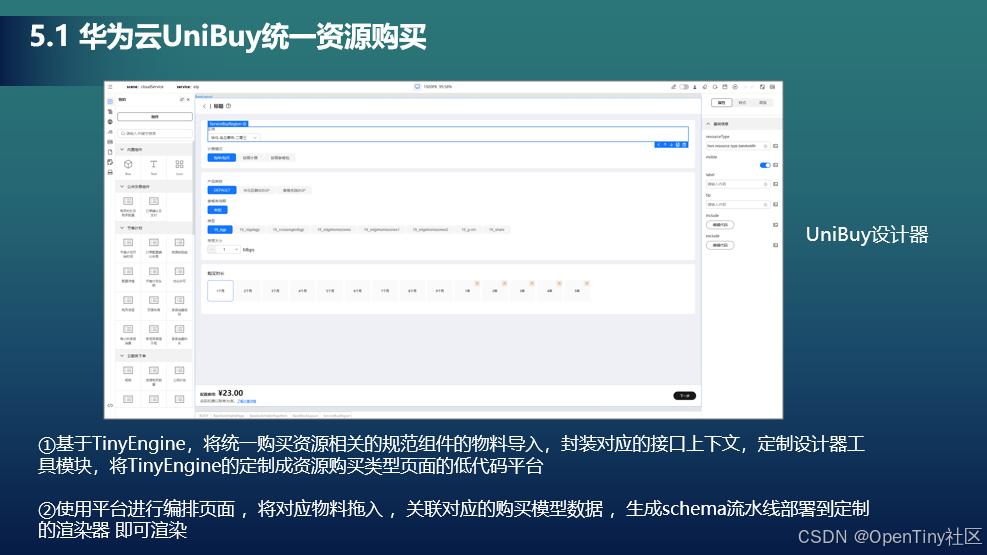Select the Text built-in component
Image resolution: width=987 pixels, height=555 pixels.
point(154,167)
